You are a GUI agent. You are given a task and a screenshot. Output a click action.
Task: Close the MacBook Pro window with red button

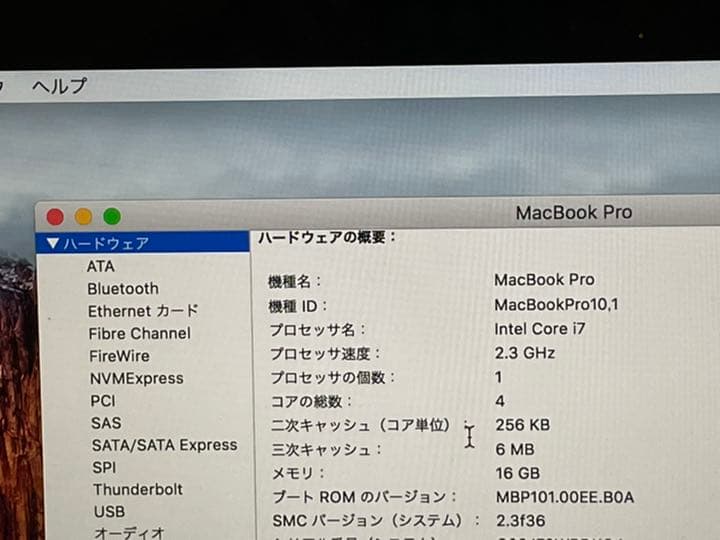pyautogui.click(x=55, y=217)
